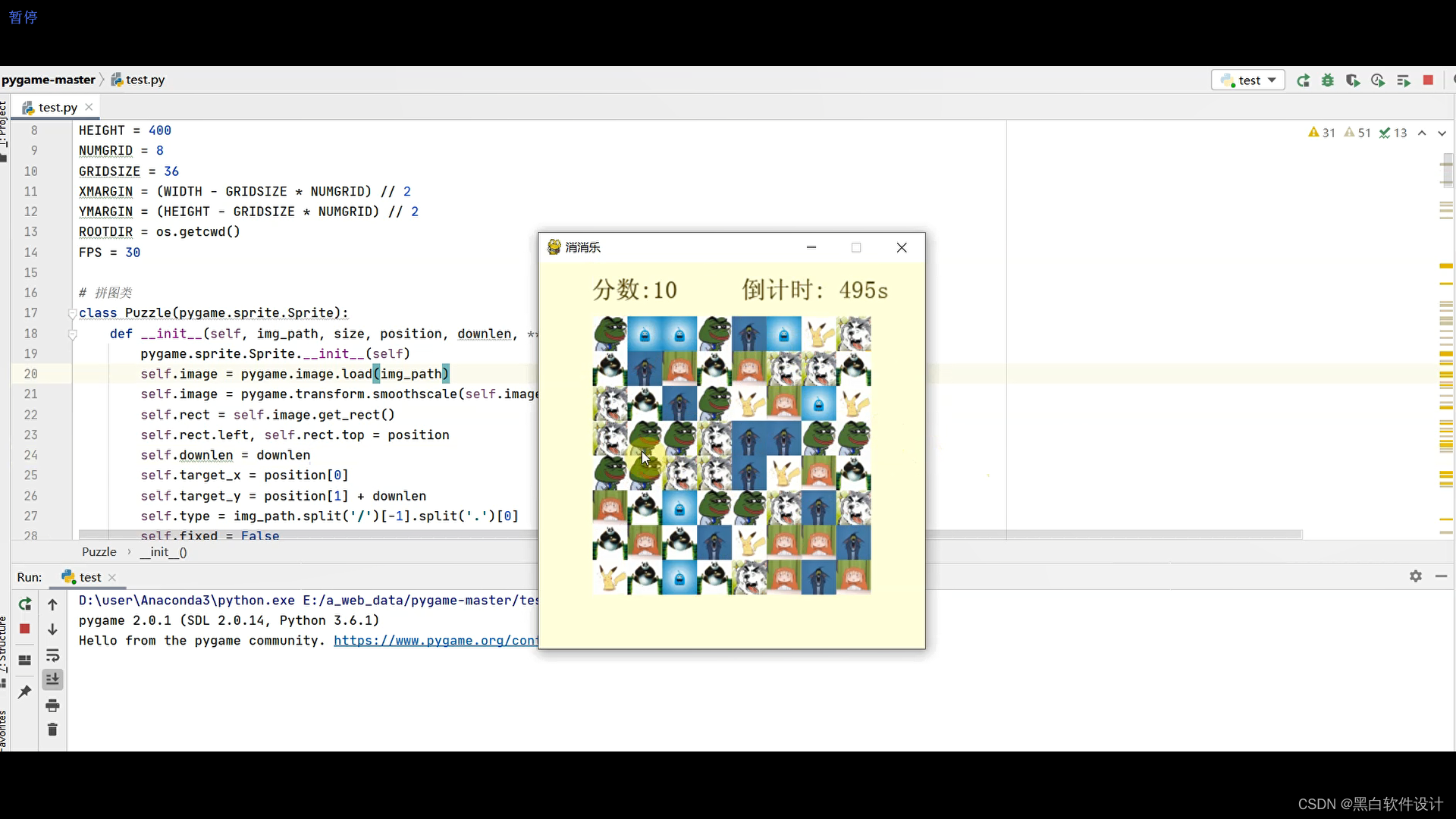Clear console with the trash icon
Viewport: 1456px width, 819px height.
coord(52,730)
